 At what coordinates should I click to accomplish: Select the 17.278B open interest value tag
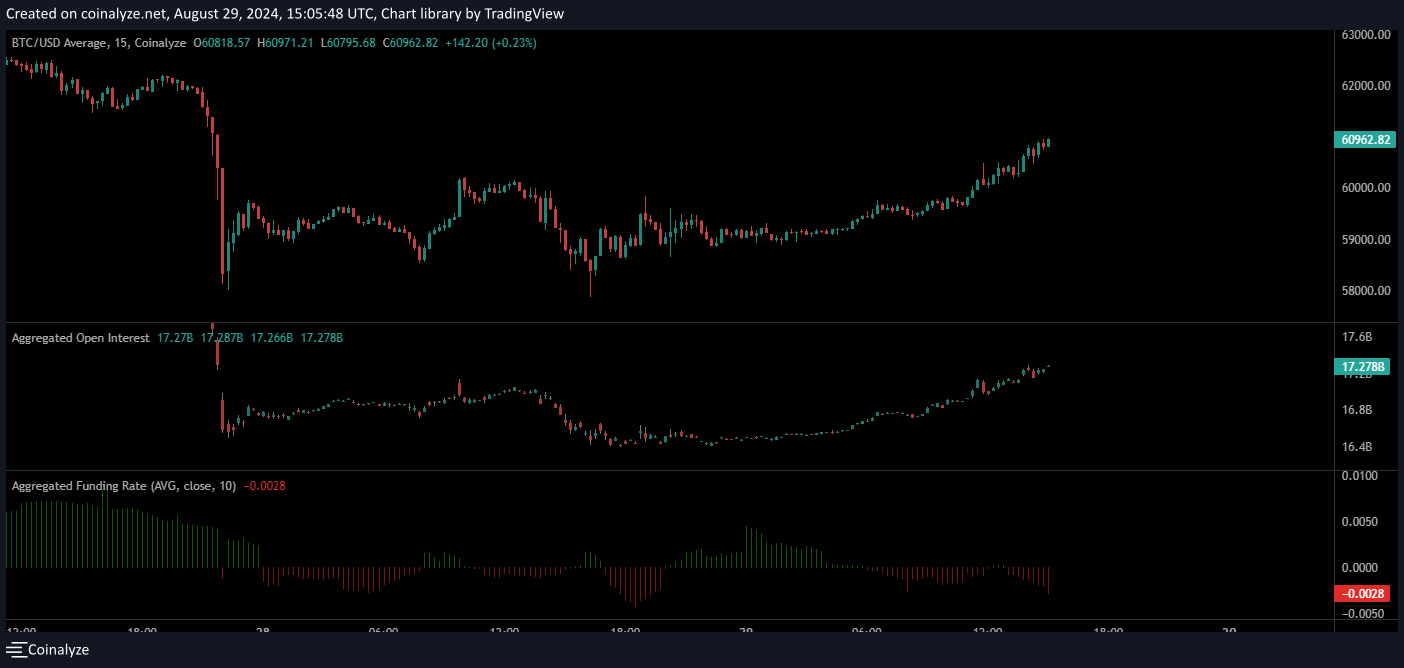coord(1364,367)
